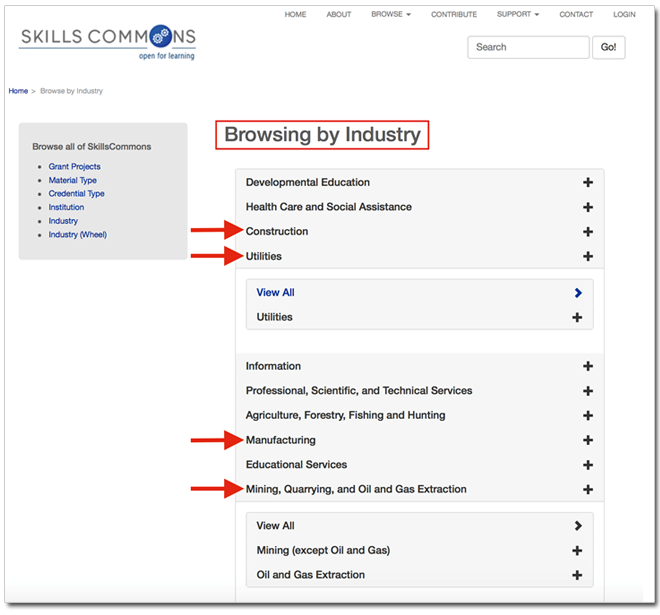Open the Browse dropdown menu
The image size is (660, 615).
point(391,14)
